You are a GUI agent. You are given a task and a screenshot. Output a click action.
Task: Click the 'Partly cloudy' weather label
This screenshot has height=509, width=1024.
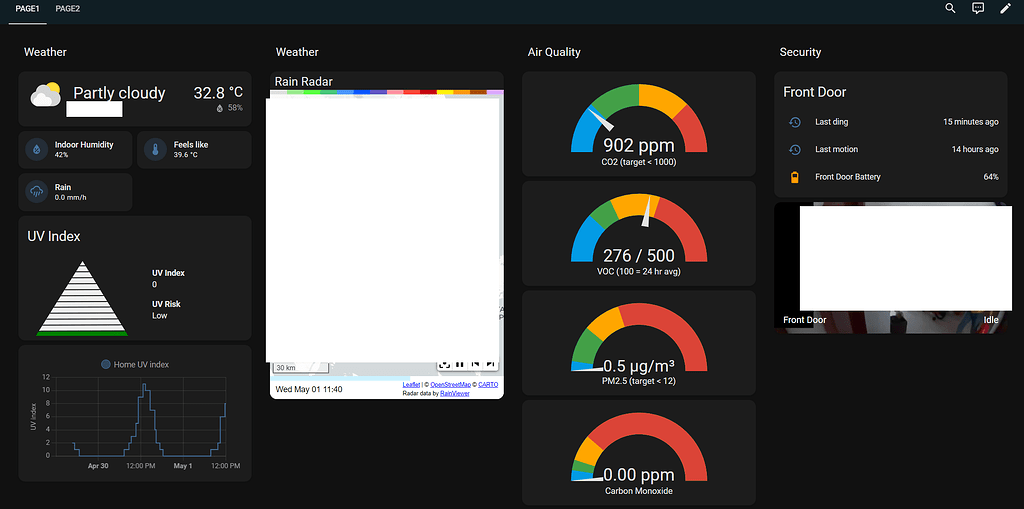119,93
